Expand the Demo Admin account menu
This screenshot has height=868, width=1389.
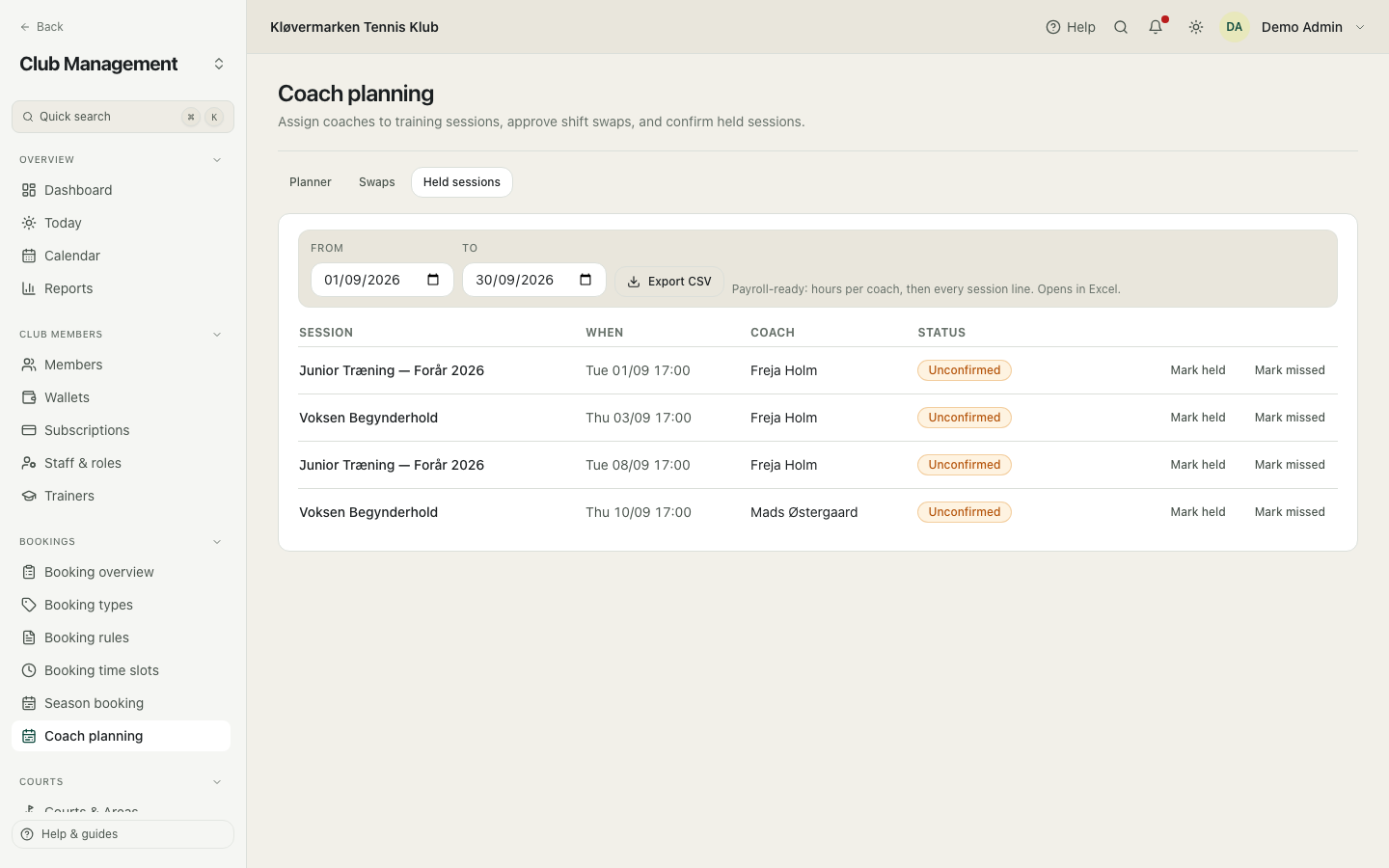1360,27
